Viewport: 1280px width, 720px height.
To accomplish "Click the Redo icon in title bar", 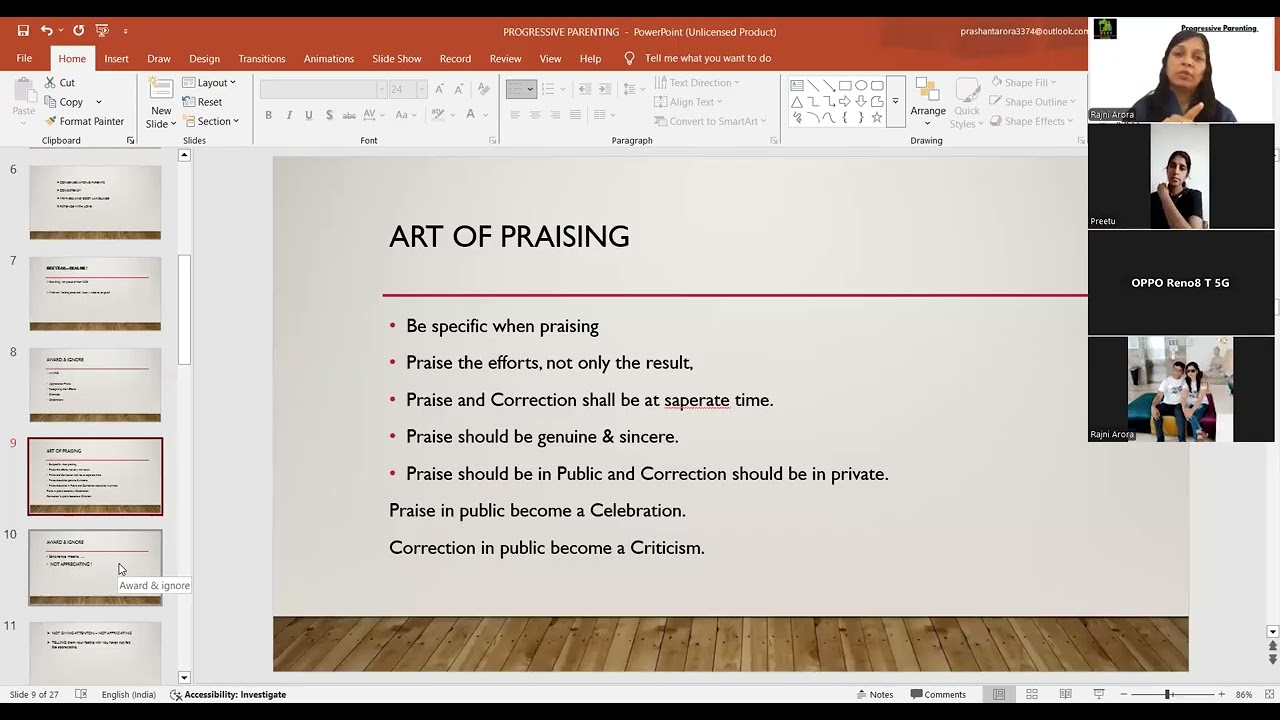I will 78,31.
